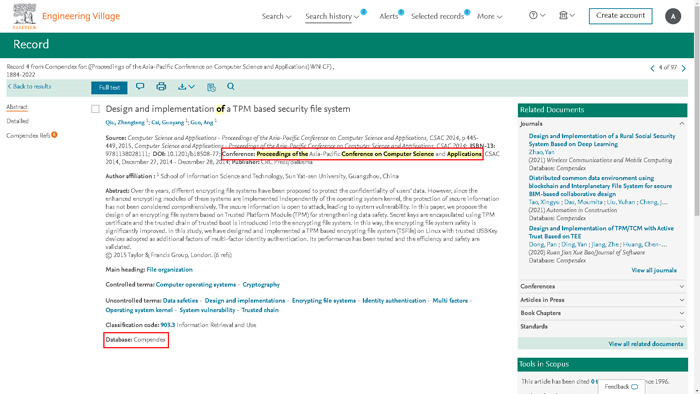This screenshot has height=394, width=700.
Task: Expand the Book Chapters section
Action: point(602,313)
